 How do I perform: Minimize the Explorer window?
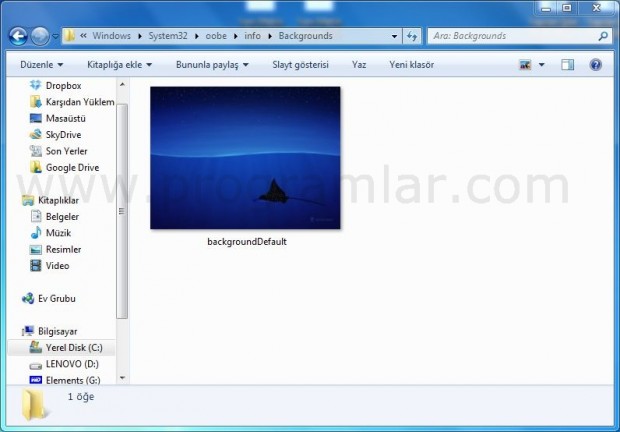[x=546, y=8]
